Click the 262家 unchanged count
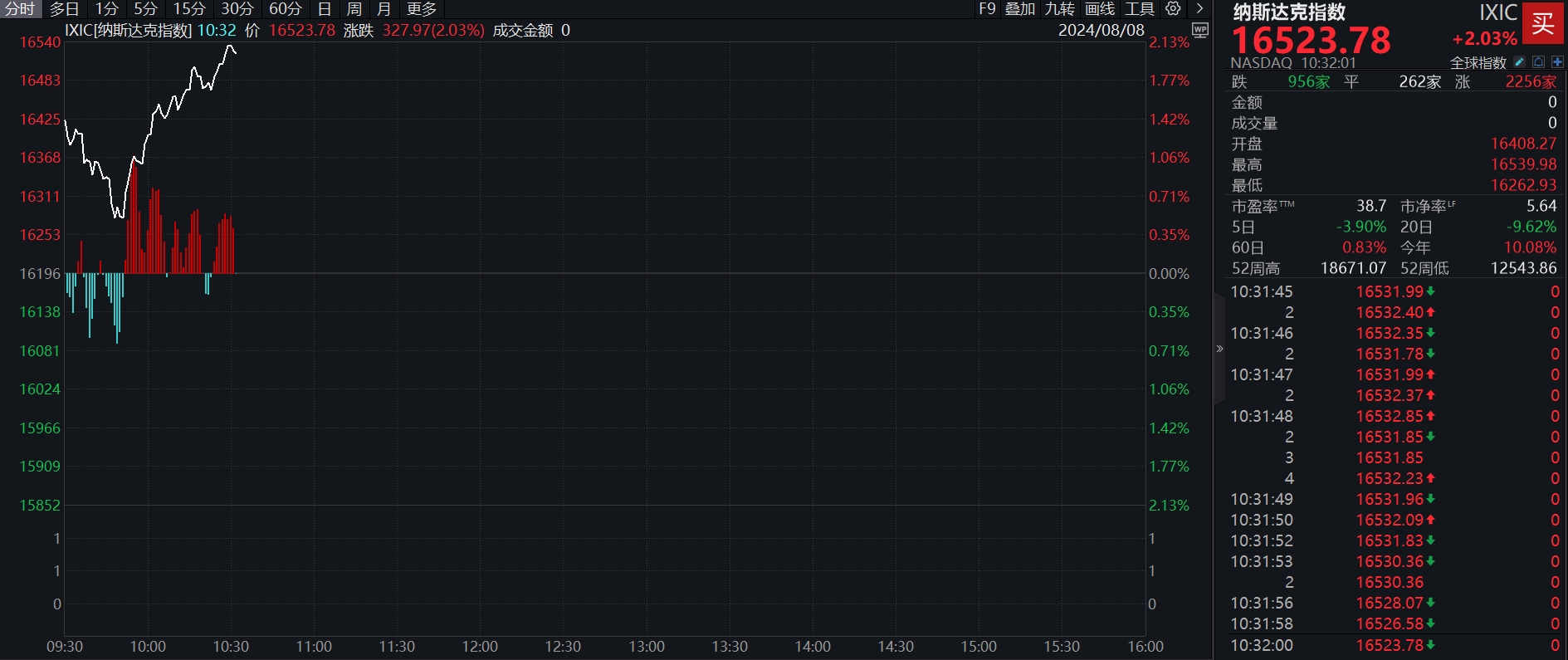Image resolution: width=1568 pixels, height=660 pixels. tap(1420, 81)
